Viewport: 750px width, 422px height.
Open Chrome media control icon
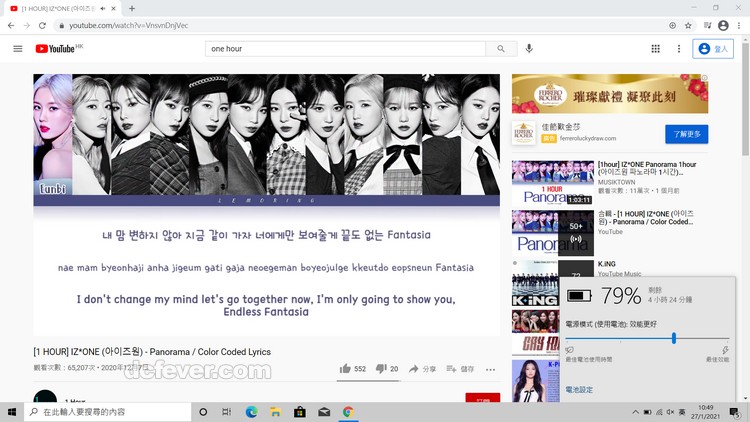tap(707, 25)
